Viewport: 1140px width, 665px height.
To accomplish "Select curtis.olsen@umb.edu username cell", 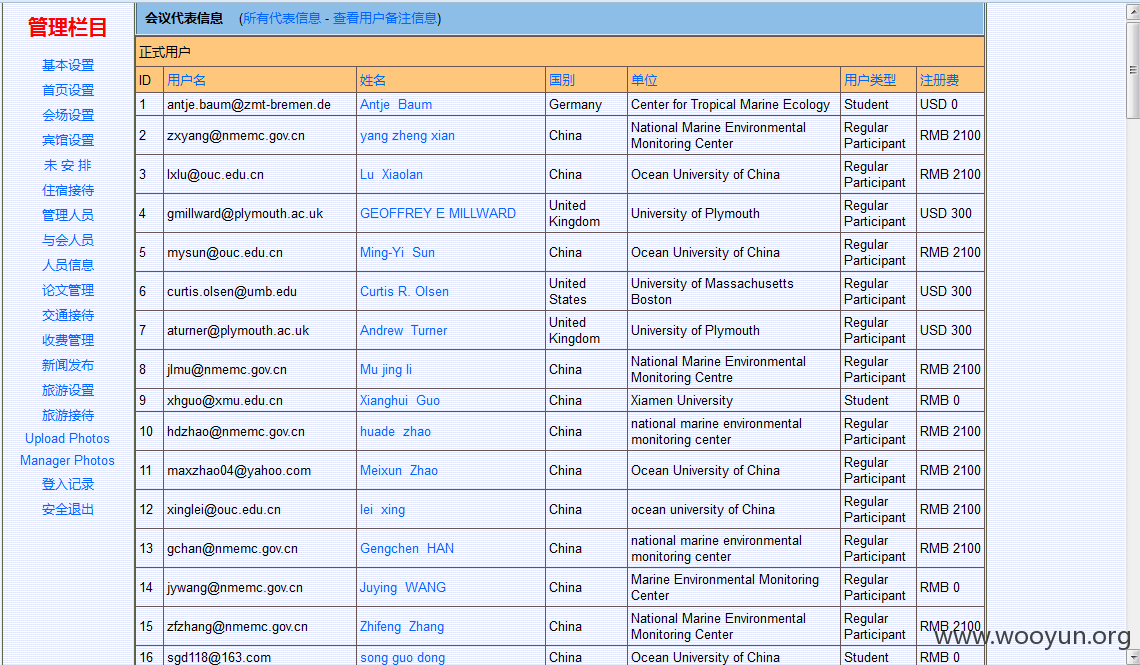I will [x=260, y=291].
